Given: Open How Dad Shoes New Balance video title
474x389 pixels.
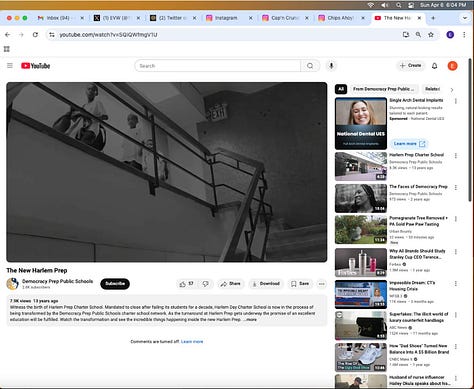Looking at the screenshot, I should click(x=419, y=349).
